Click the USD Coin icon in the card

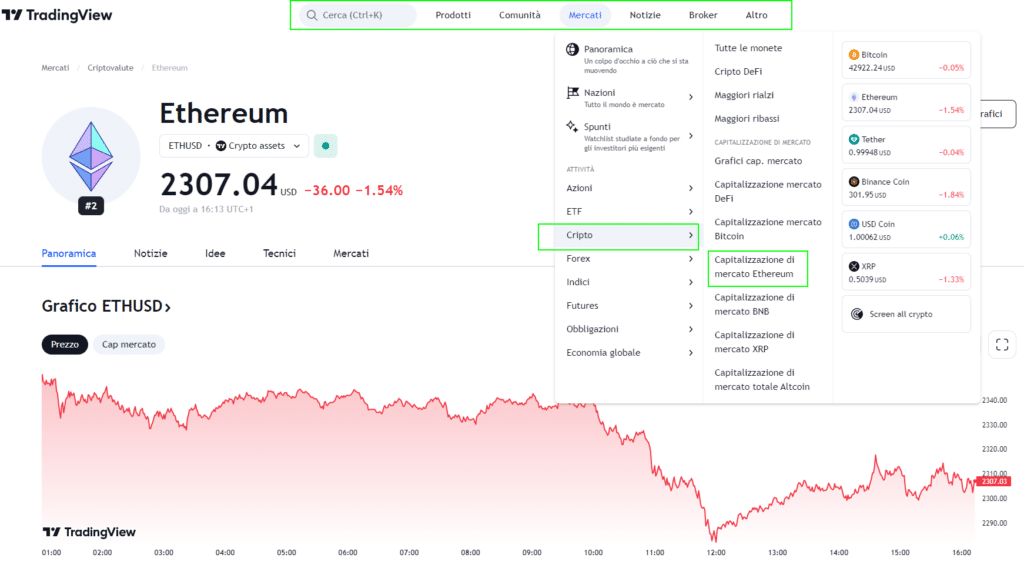pyautogui.click(x=854, y=224)
